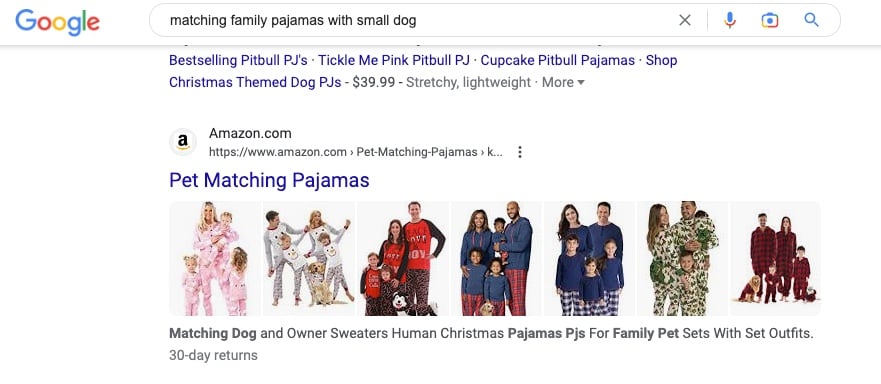Open the red shirts husky dog thumbnail

(402, 258)
